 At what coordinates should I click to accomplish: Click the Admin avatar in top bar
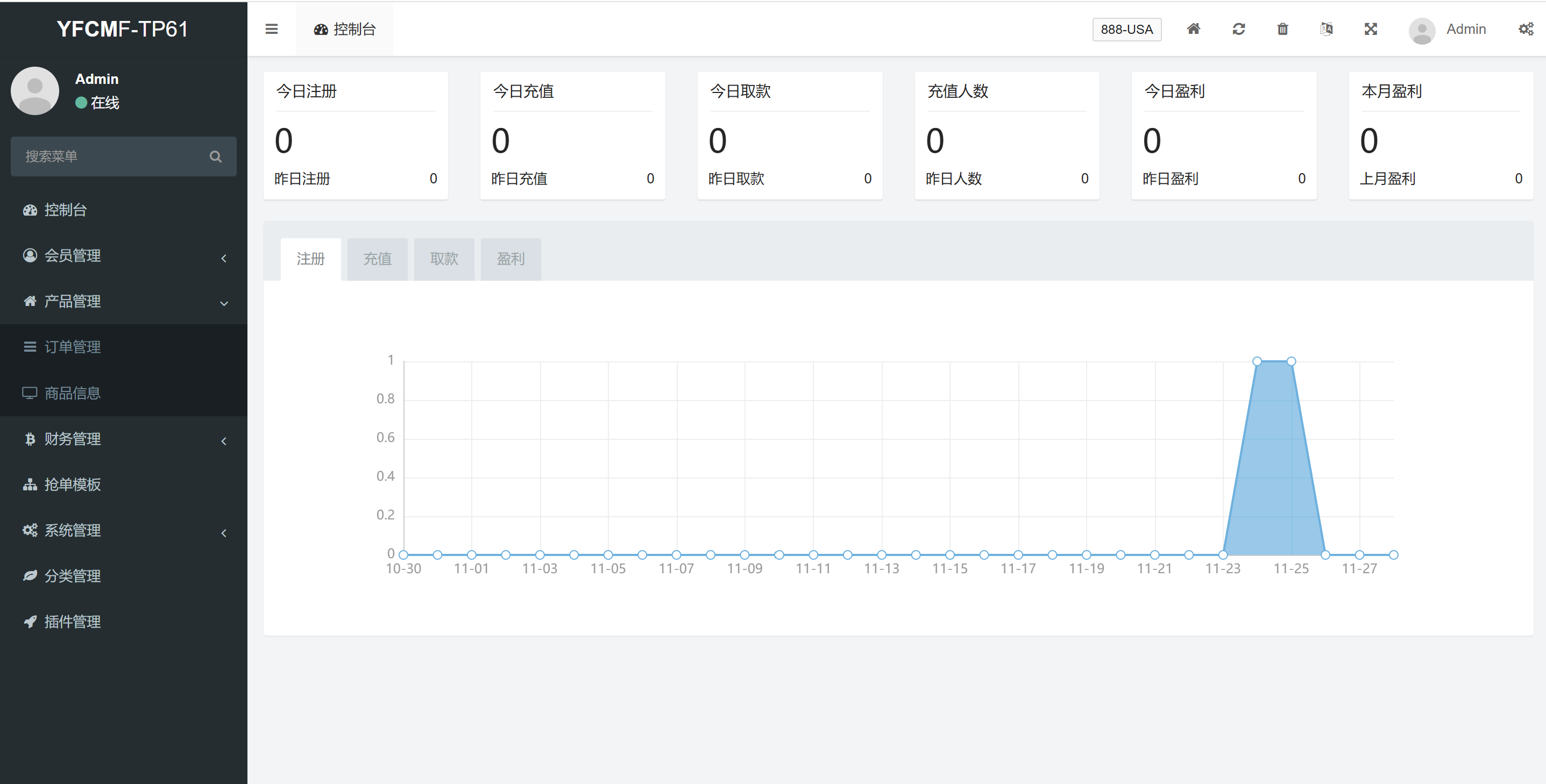click(x=1422, y=30)
